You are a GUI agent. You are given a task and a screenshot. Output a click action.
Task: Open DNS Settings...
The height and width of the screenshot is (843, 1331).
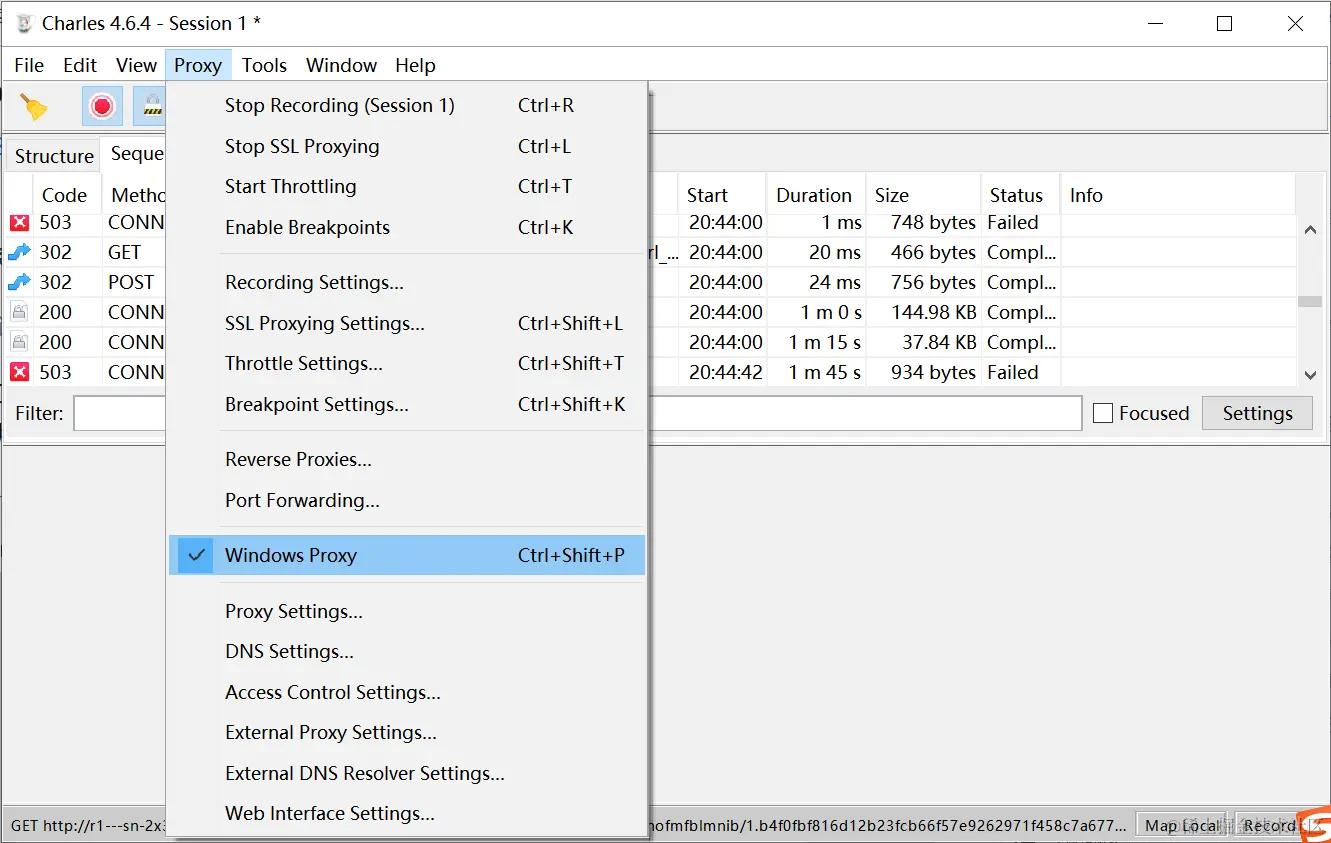pos(407,651)
